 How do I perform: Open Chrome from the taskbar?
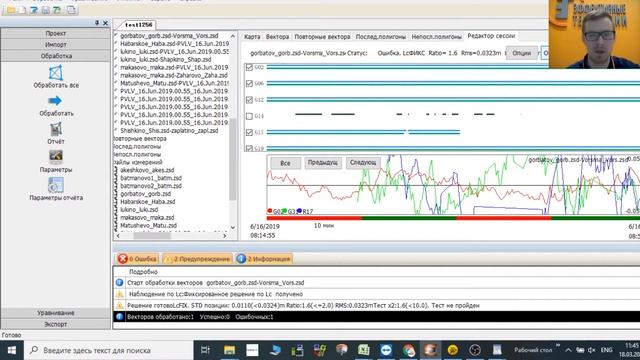pos(408,350)
